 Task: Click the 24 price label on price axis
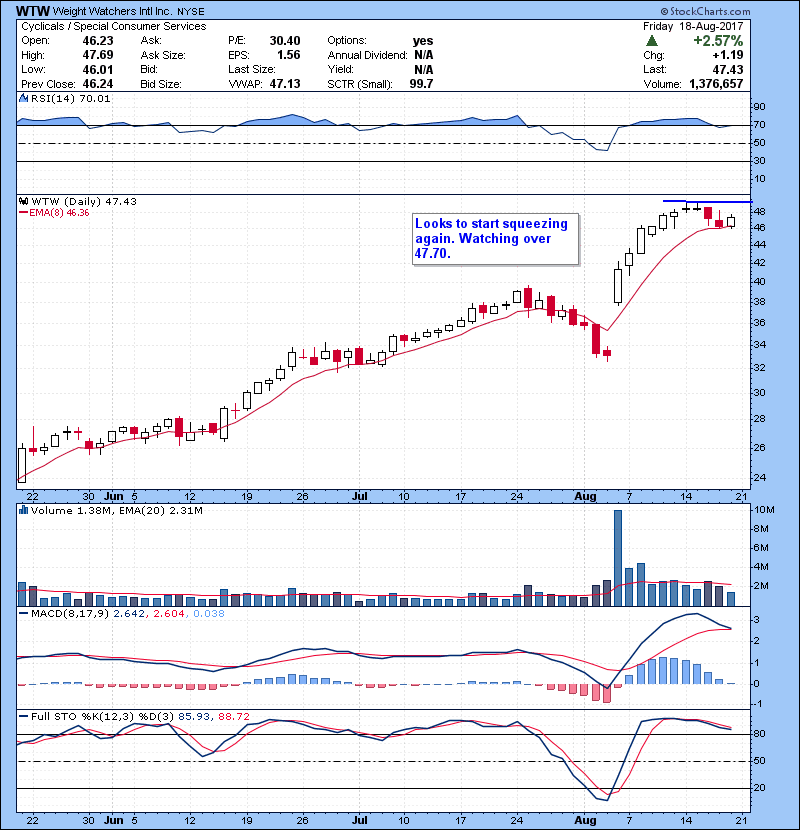759,477
